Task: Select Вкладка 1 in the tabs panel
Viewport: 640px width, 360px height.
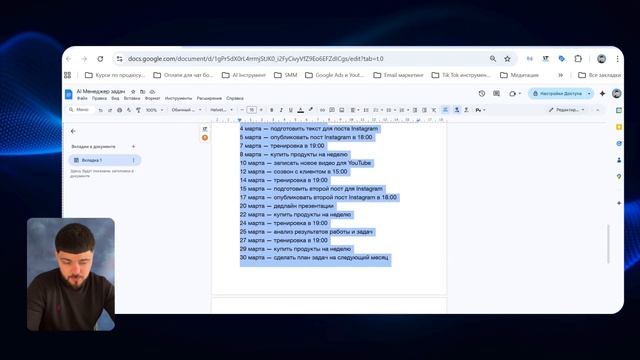Action: coord(105,160)
